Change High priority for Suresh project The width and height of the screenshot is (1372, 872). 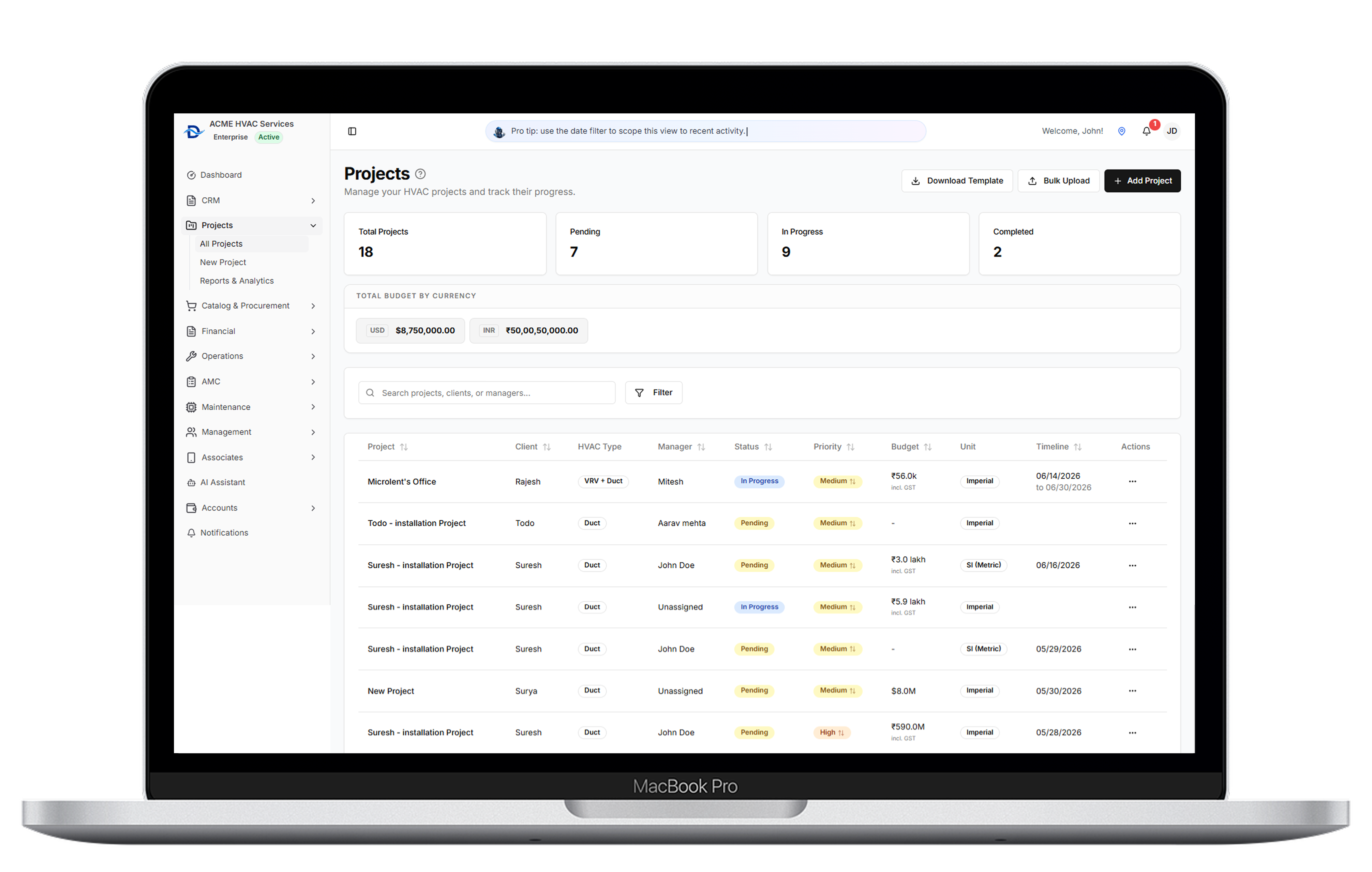(x=831, y=733)
